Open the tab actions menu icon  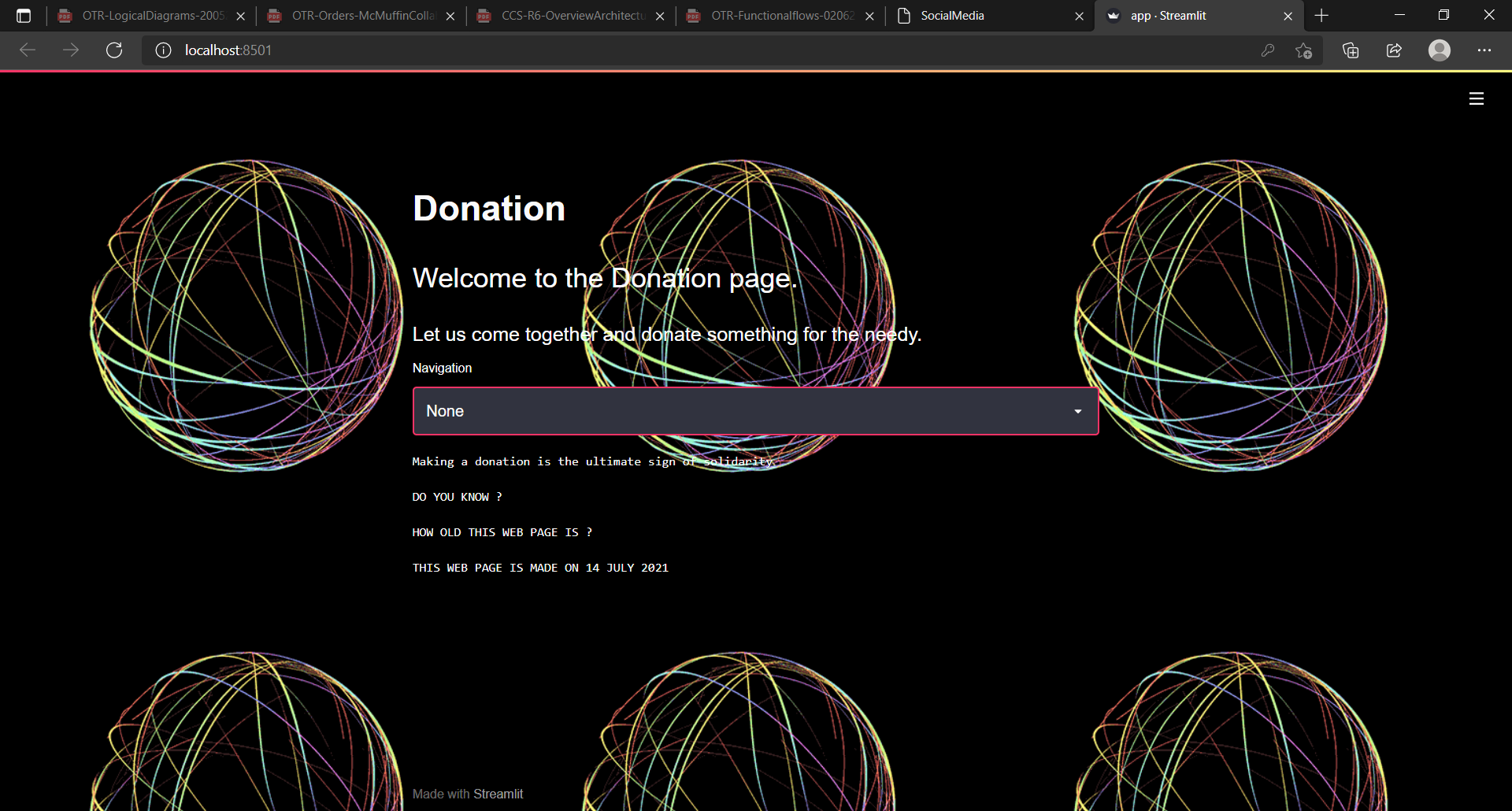click(x=24, y=16)
